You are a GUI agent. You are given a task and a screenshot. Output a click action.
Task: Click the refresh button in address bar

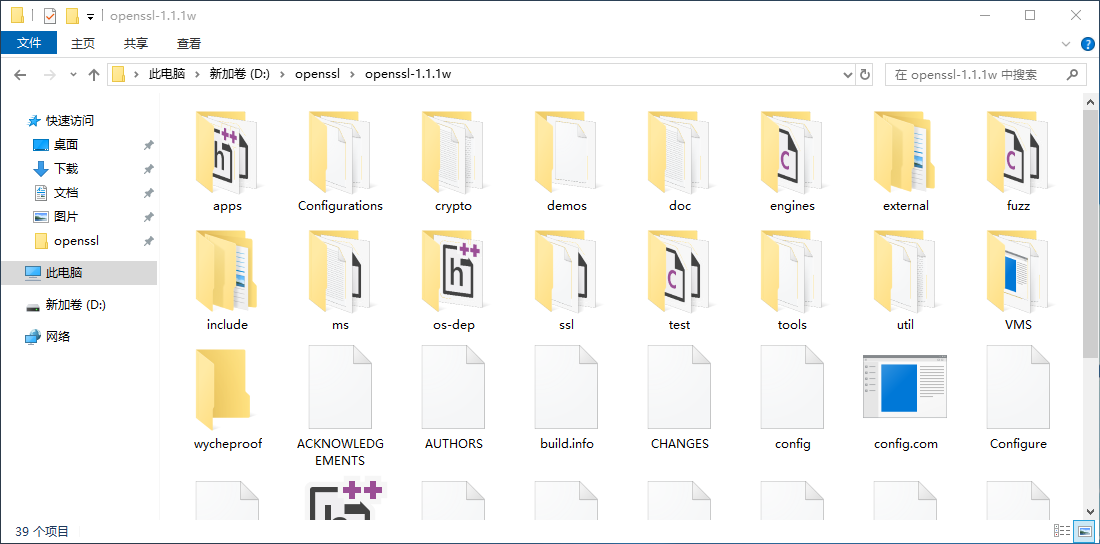click(865, 75)
